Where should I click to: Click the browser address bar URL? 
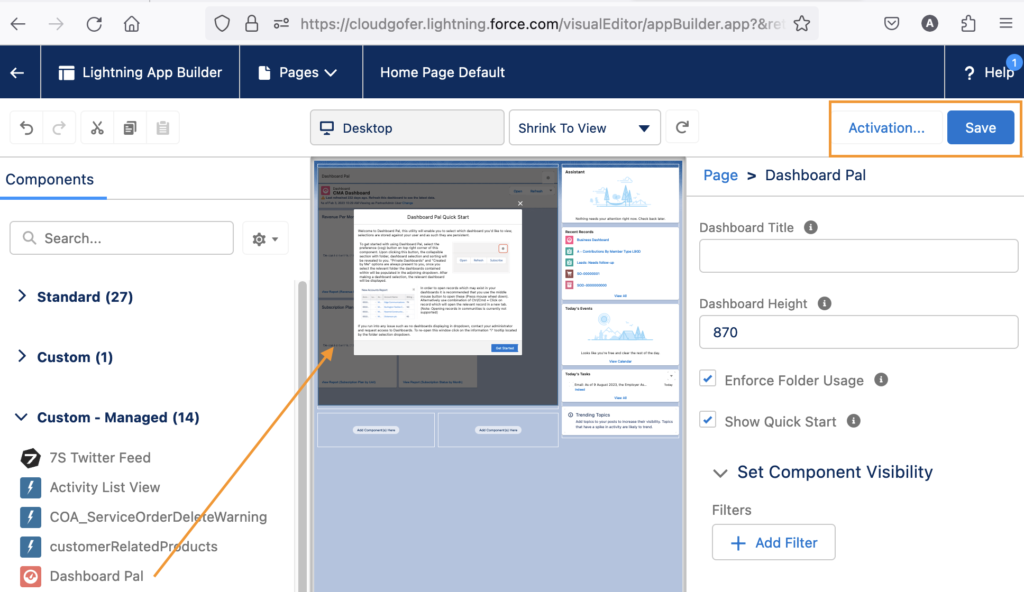[541, 24]
